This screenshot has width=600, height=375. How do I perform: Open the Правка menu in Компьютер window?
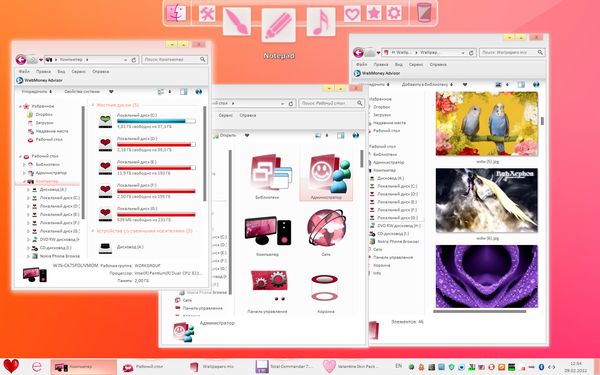43,72
